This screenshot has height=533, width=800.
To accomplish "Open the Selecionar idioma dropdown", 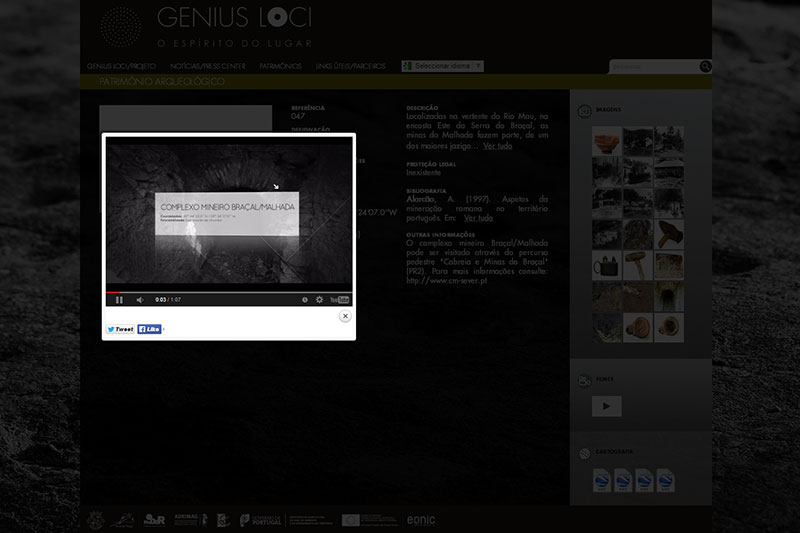I will coord(443,66).
